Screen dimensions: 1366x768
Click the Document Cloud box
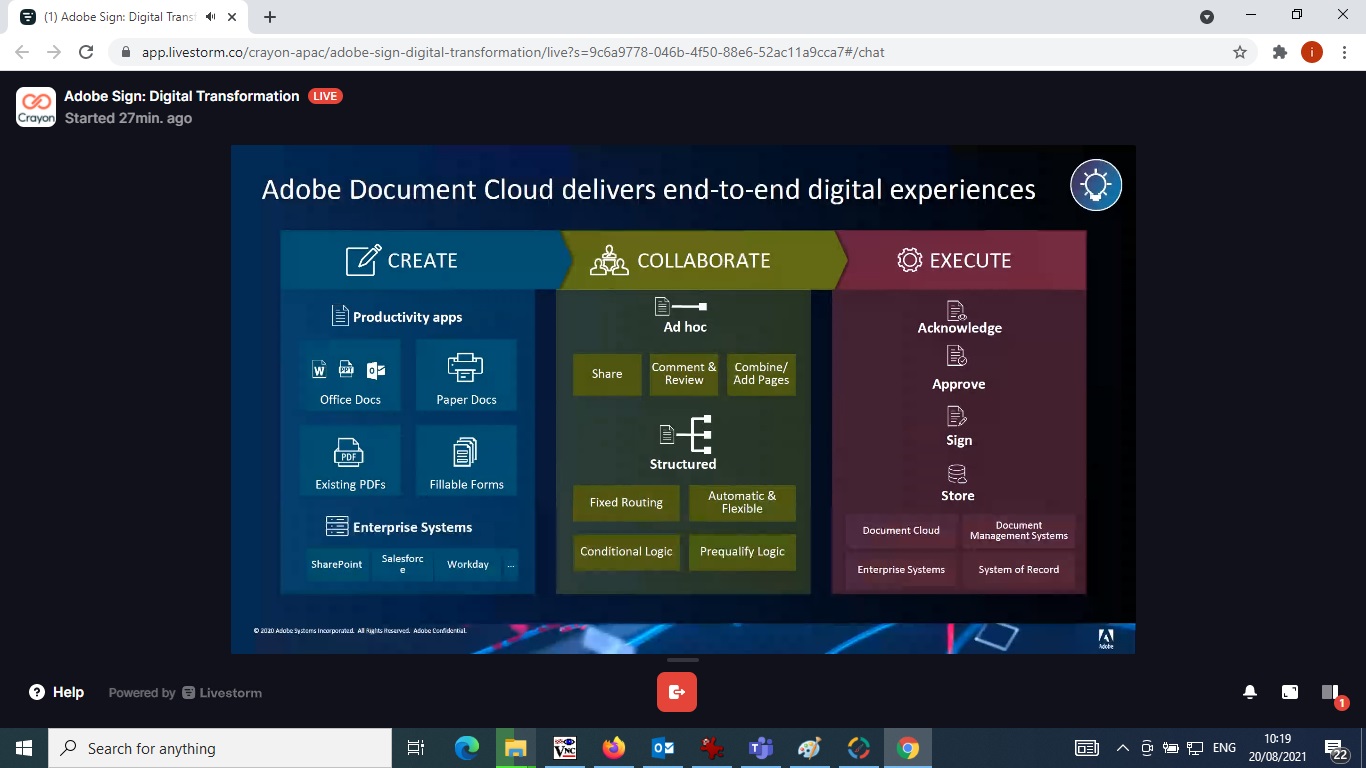point(901,531)
